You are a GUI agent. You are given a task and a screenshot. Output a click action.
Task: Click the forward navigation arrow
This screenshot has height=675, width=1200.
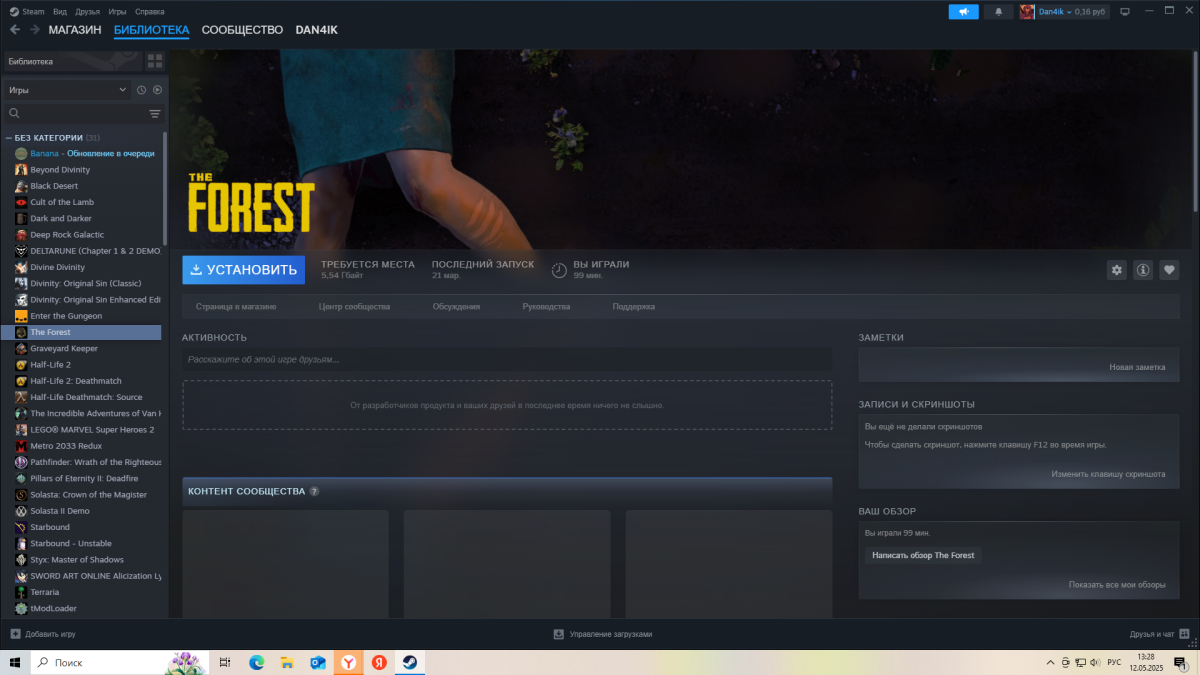tap(35, 30)
